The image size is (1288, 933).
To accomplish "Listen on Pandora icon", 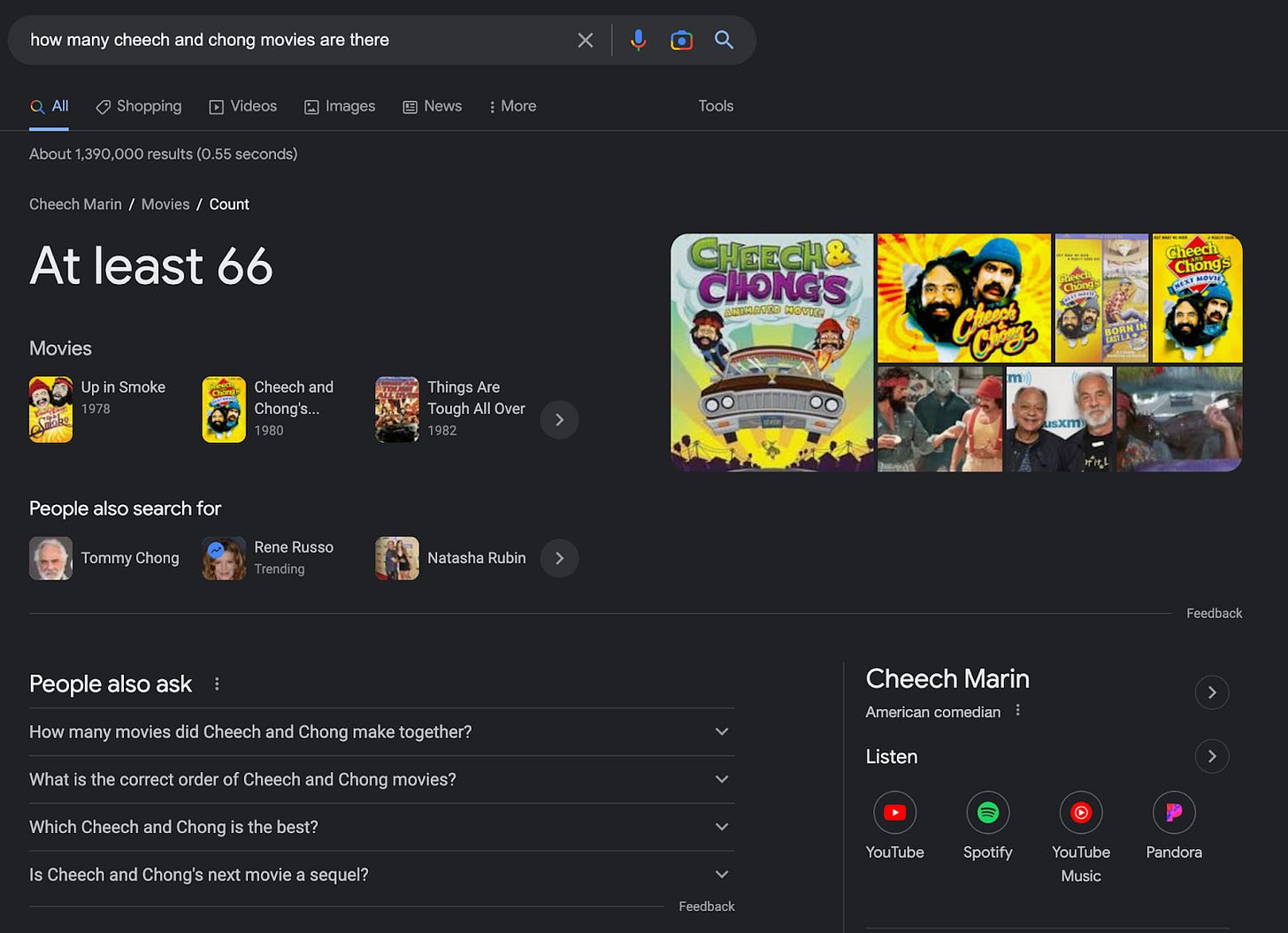I will point(1174,813).
